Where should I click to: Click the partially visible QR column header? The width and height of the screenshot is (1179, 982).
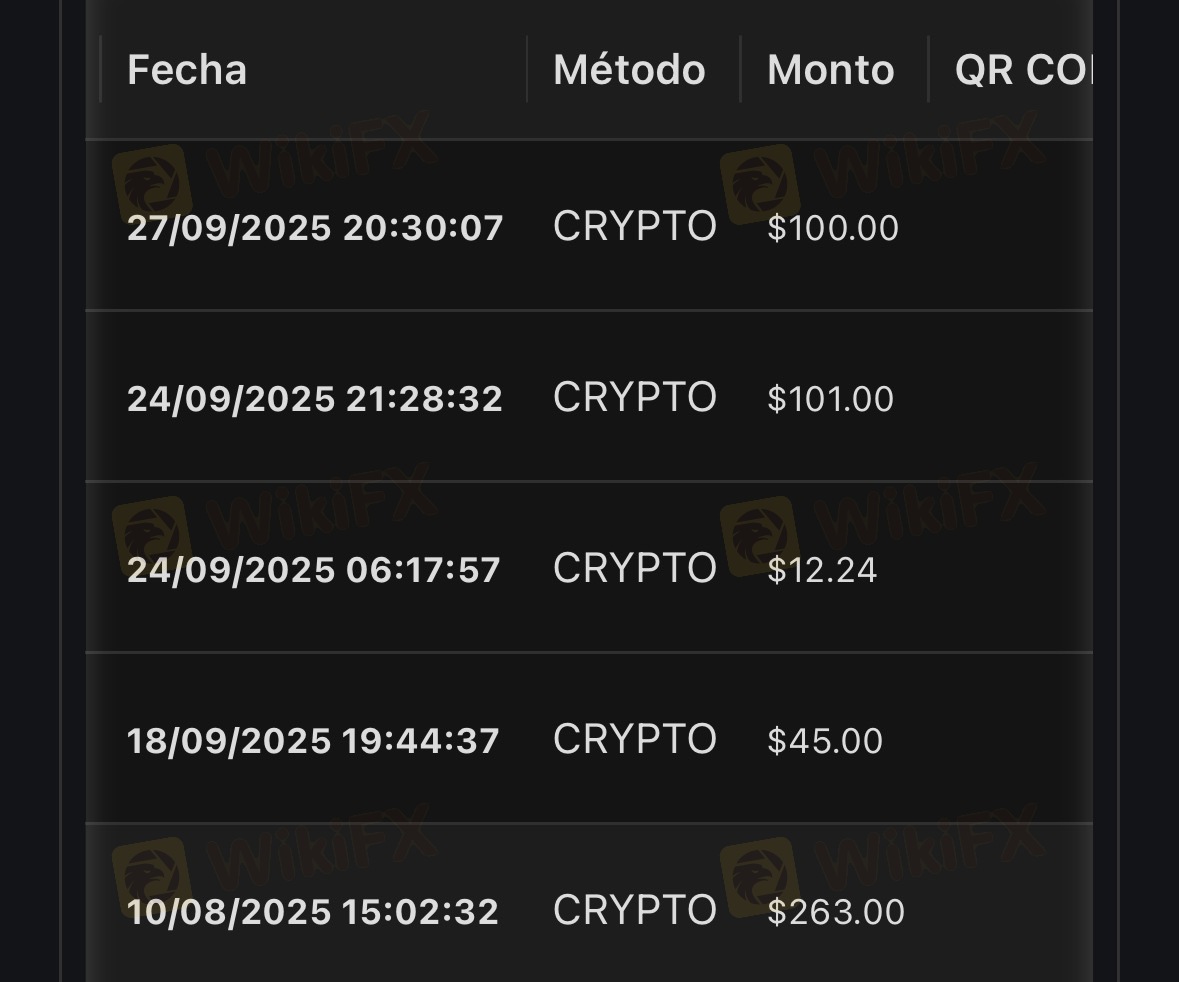point(1022,70)
